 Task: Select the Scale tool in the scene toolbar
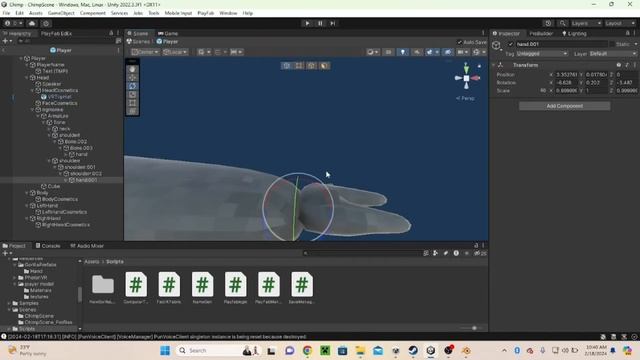pos(132,94)
